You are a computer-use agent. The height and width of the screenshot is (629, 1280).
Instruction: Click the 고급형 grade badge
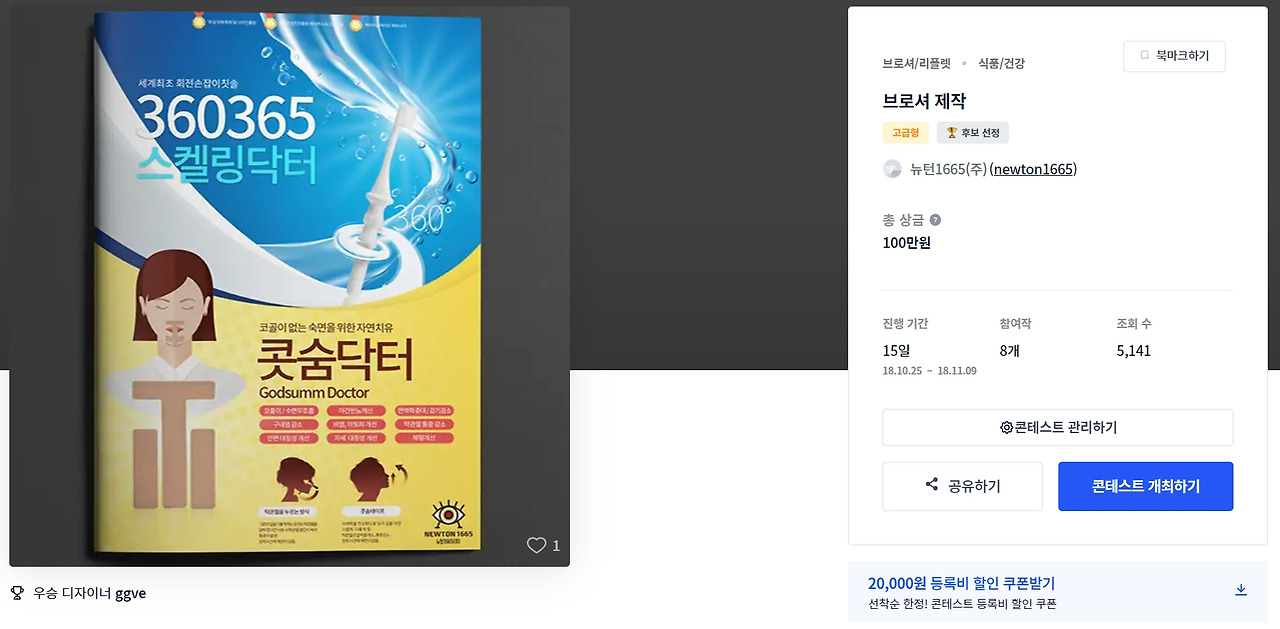[905, 132]
